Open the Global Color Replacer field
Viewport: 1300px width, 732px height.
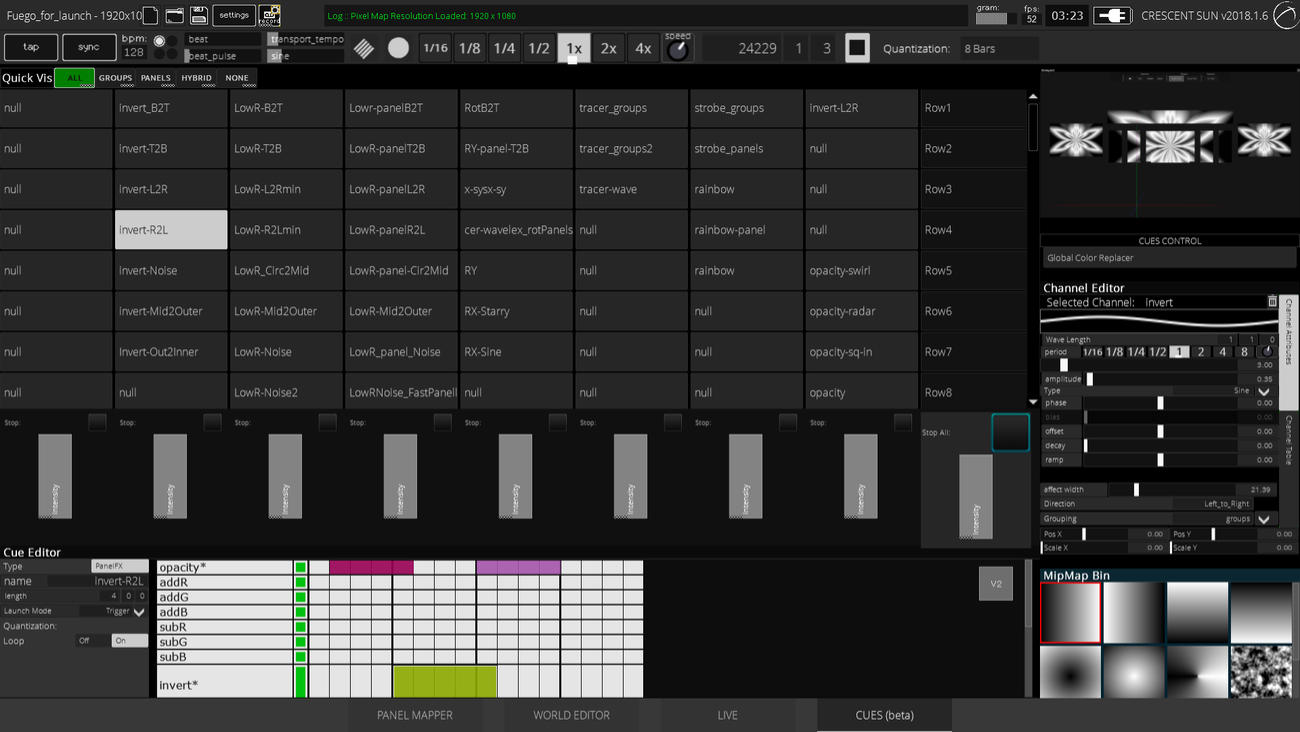(x=1168, y=258)
